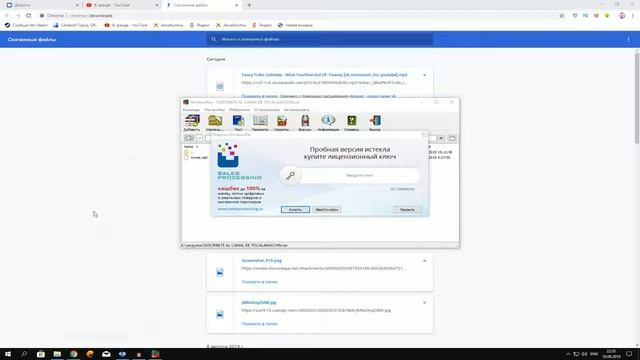This screenshot has width=640, height=360.
Task: Click the Имя column header in the archive list
Action: [188, 147]
